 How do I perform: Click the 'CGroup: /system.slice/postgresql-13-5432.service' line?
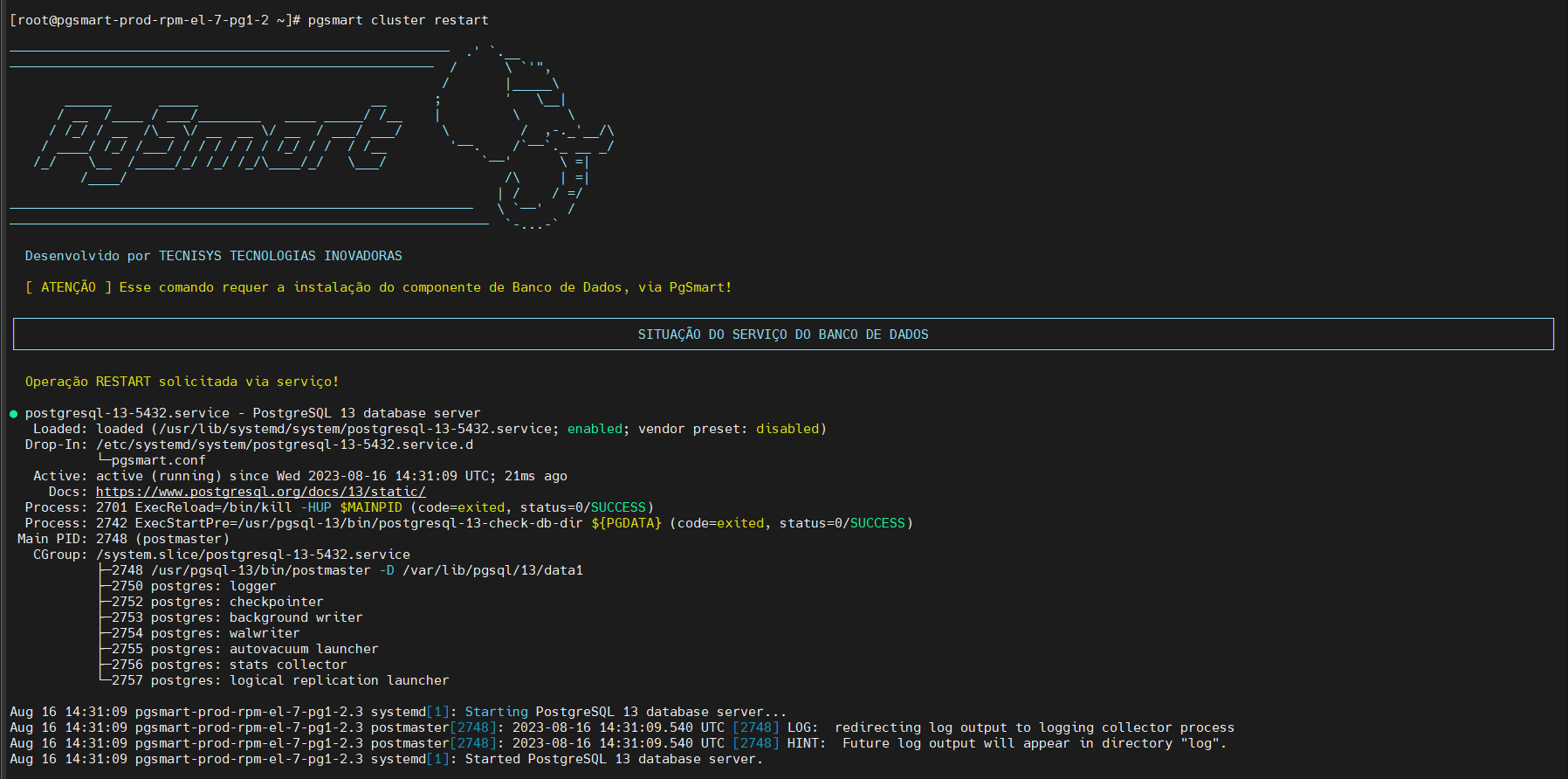coord(222,555)
